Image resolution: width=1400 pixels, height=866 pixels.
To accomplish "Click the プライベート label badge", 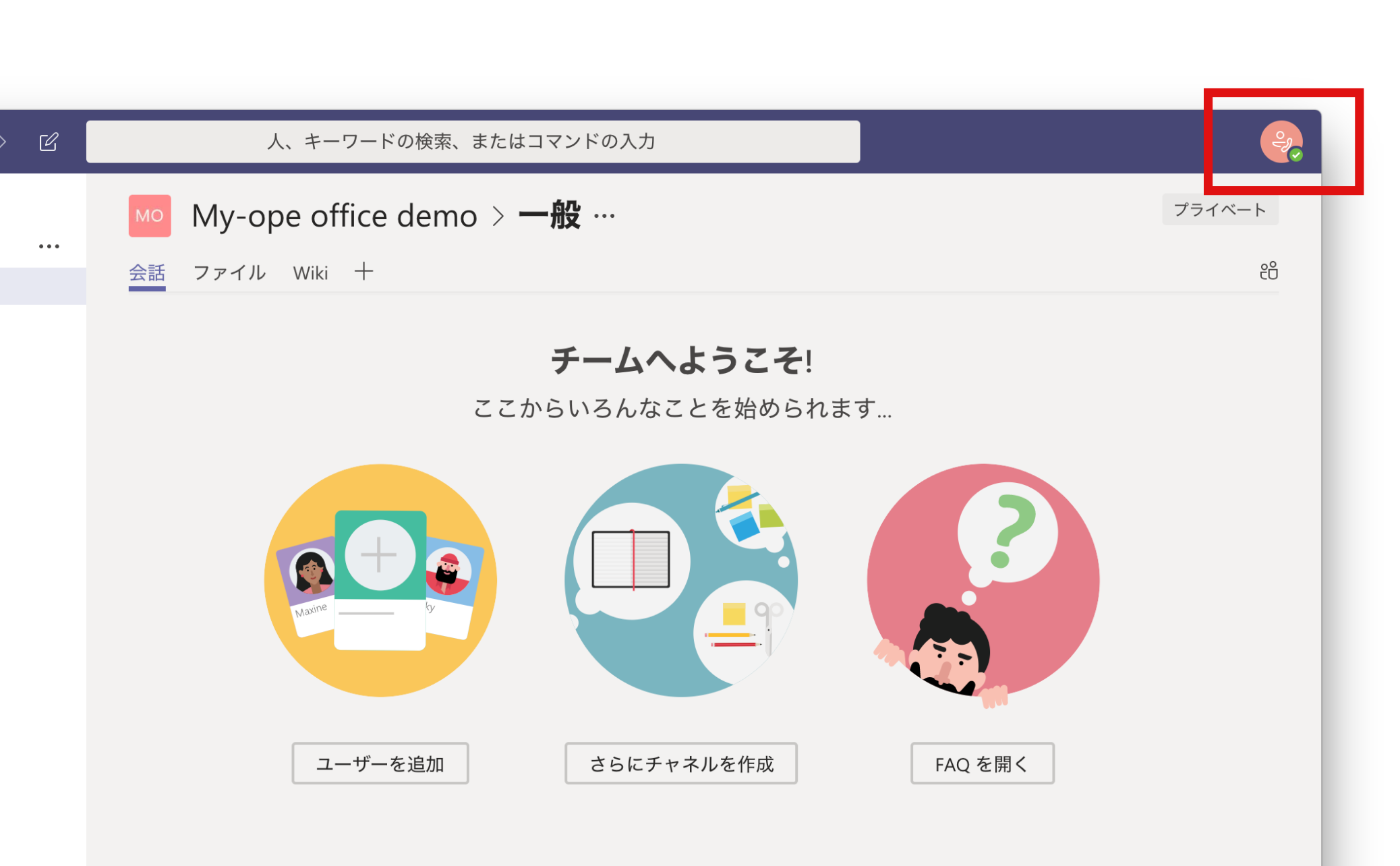I will (x=1219, y=210).
